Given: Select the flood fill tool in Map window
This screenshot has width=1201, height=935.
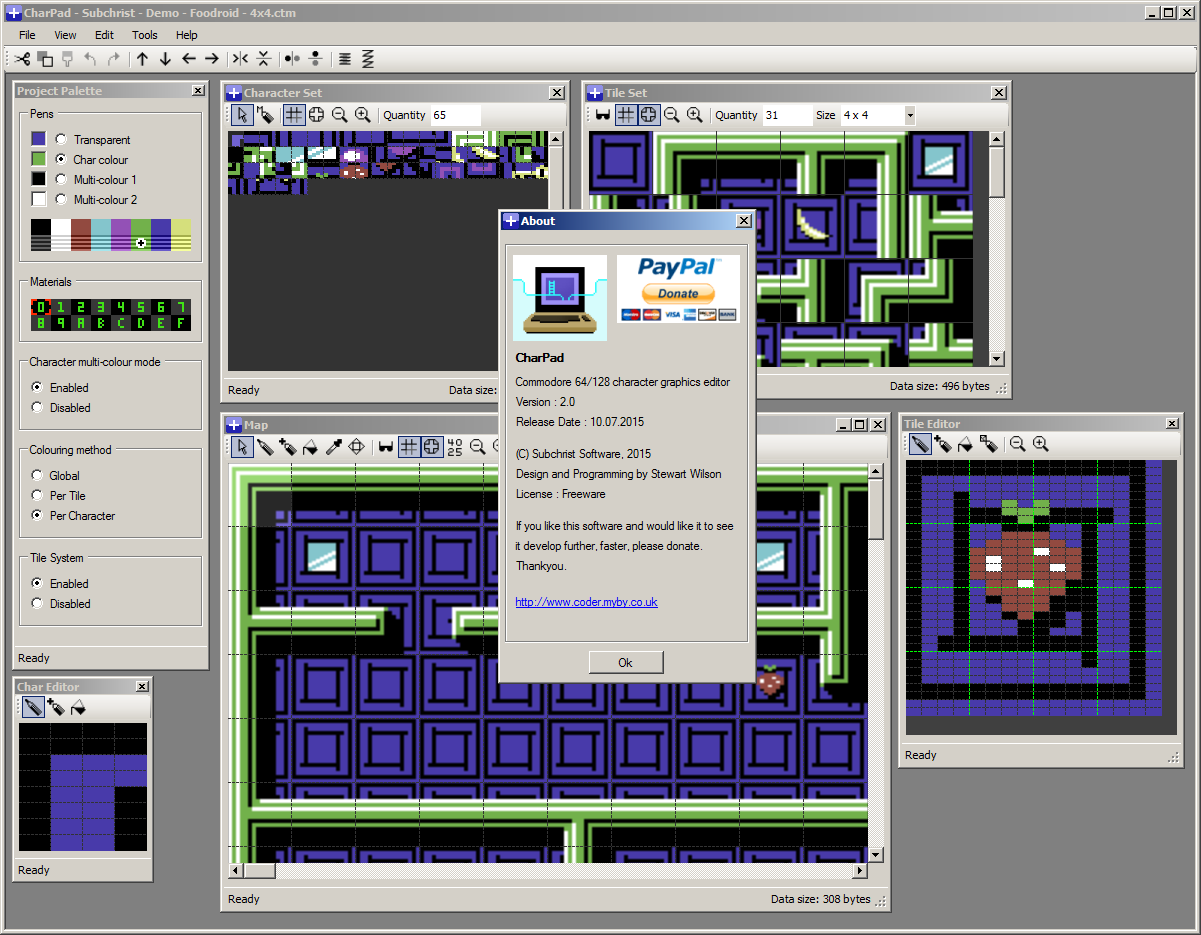Looking at the screenshot, I should coord(311,447).
